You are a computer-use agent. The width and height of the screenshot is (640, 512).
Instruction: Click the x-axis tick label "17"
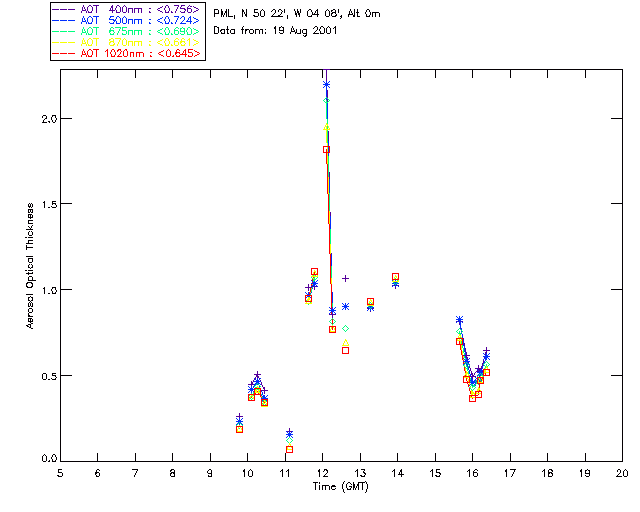point(510,473)
